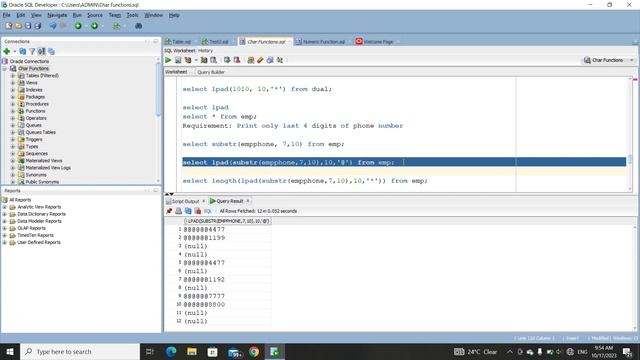
Task: Select the Triggers tree item
Action: [x=34, y=139]
